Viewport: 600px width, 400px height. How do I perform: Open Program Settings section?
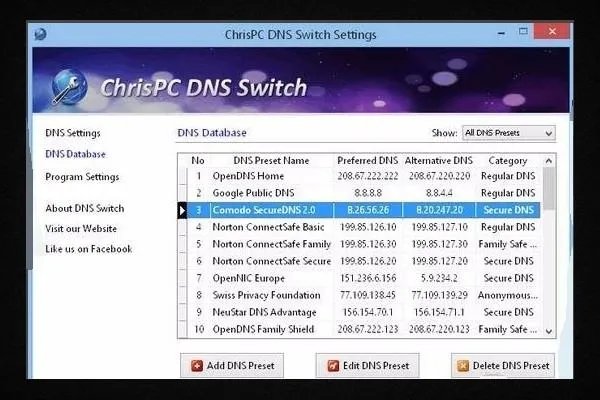(x=82, y=177)
